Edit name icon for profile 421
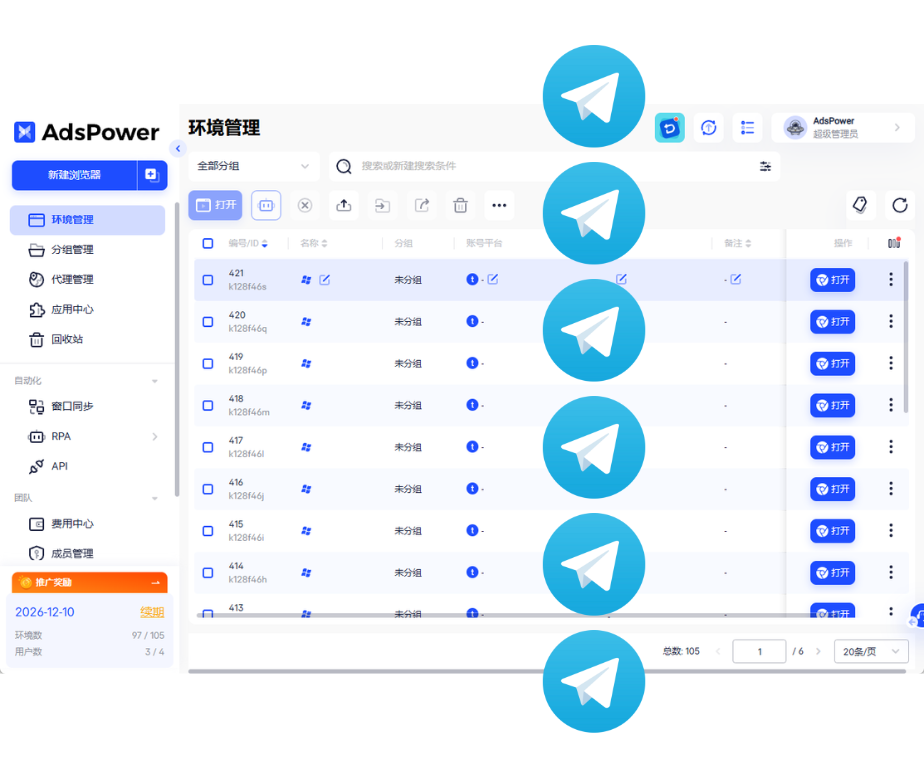Image resolution: width=924 pixels, height=778 pixels. click(x=325, y=279)
